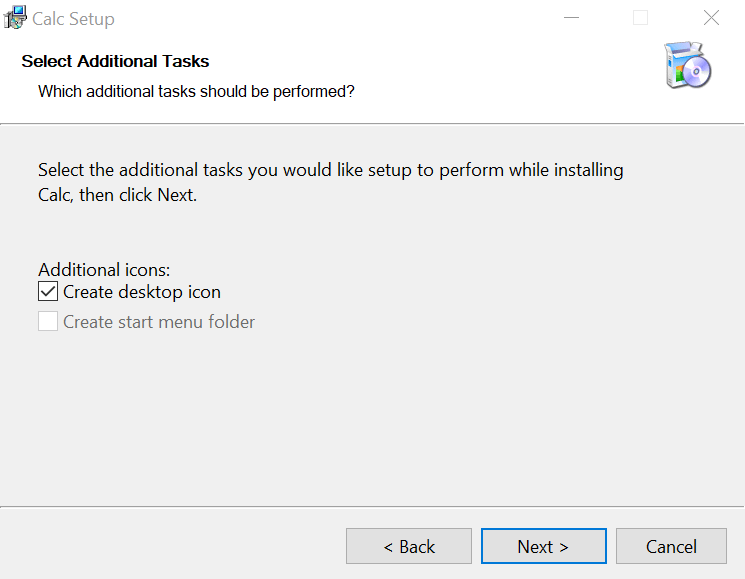Viewport: 745px width, 579px height.
Task: Click the "Additional icons:" group label
Action: pyautogui.click(x=104, y=270)
